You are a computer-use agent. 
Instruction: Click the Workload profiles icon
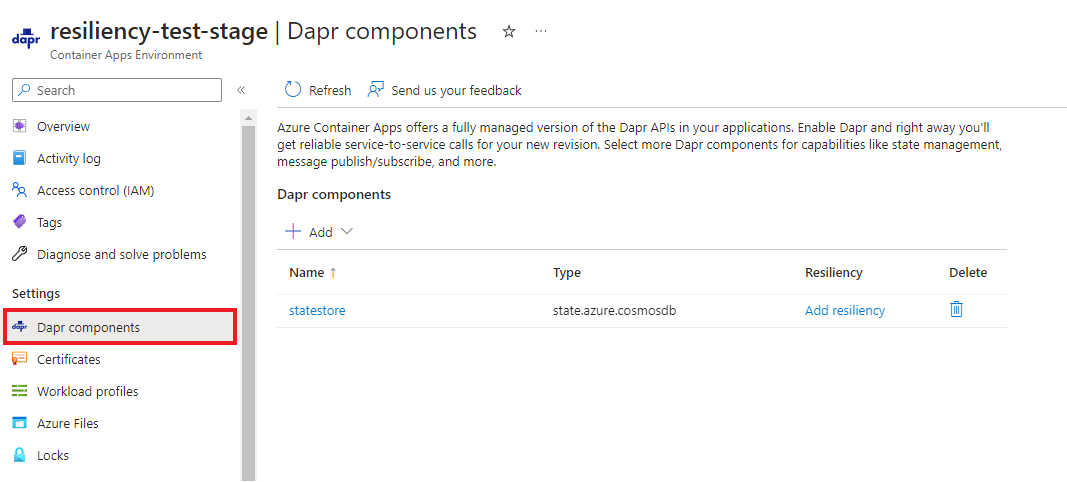pyautogui.click(x=20, y=391)
